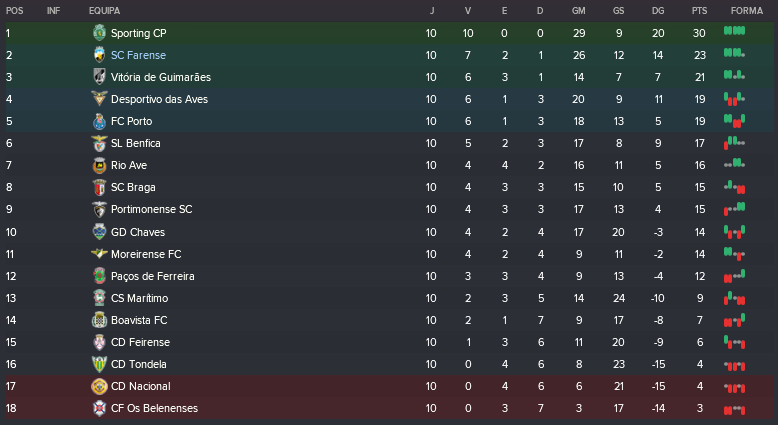
Task: Sort standings by the GM column
Action: click(578, 10)
